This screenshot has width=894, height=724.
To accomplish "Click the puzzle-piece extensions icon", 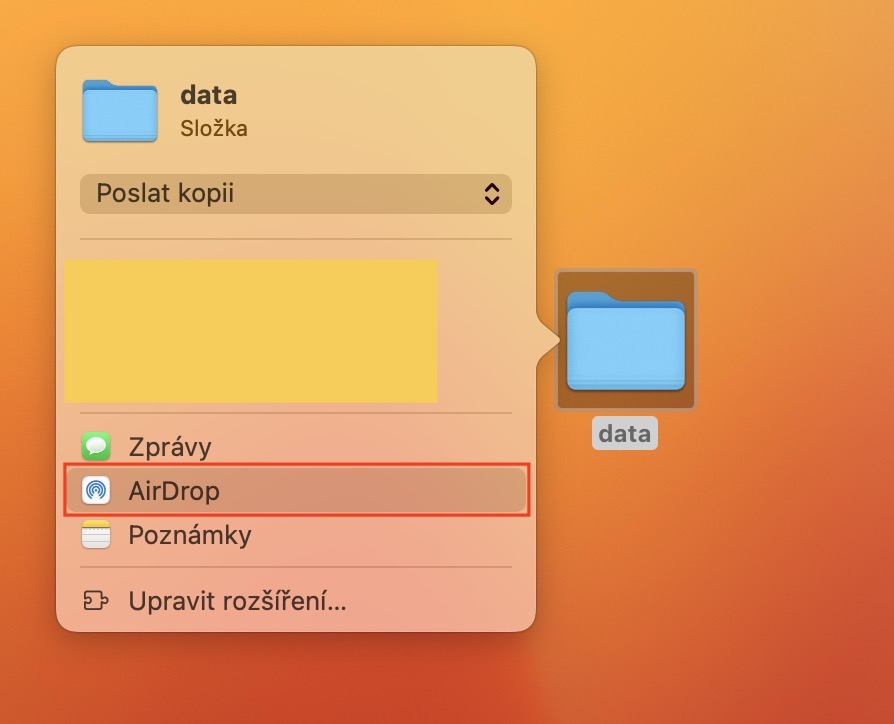I will (x=96, y=602).
